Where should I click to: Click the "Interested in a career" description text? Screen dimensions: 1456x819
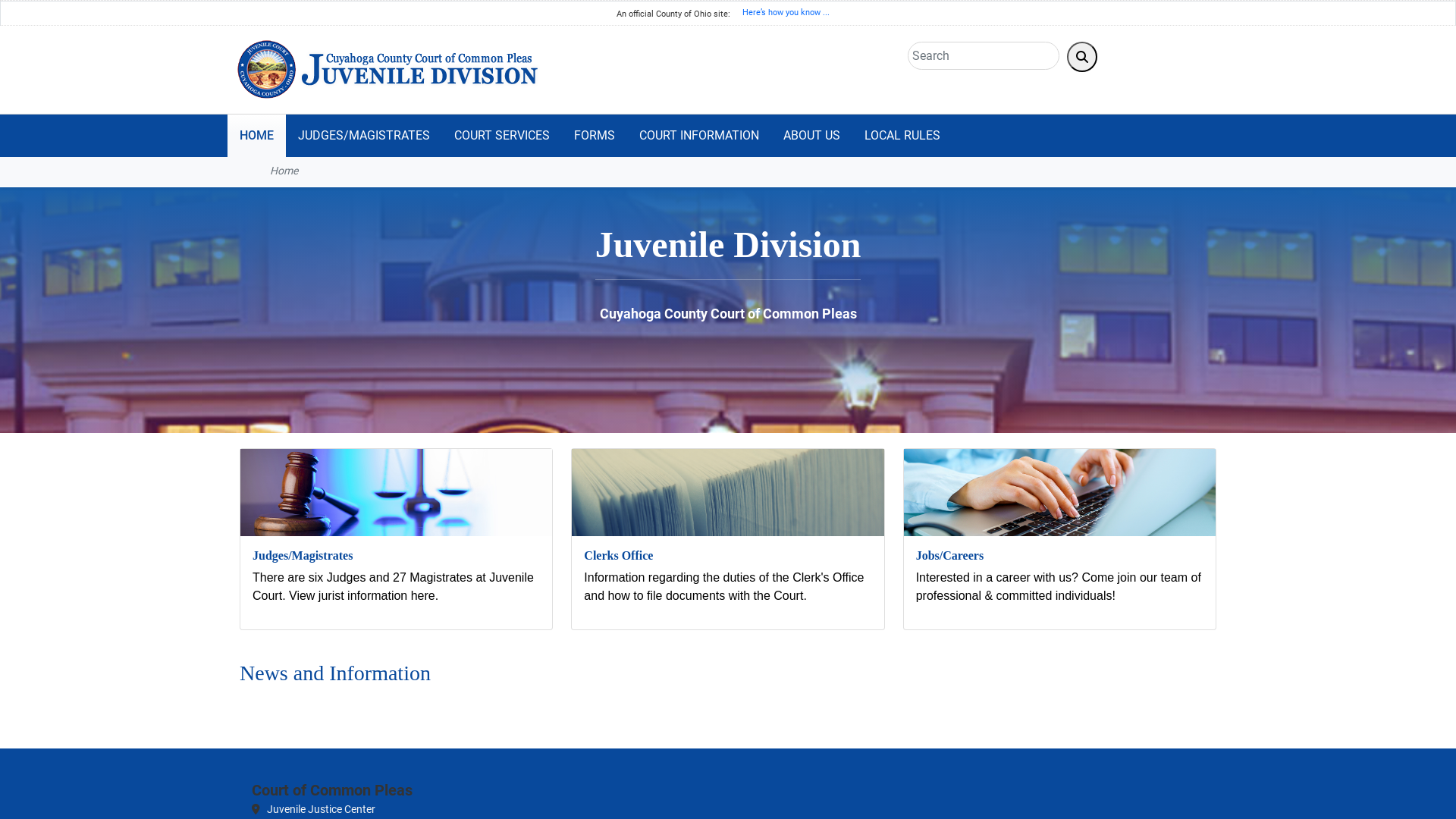pos(1058,587)
